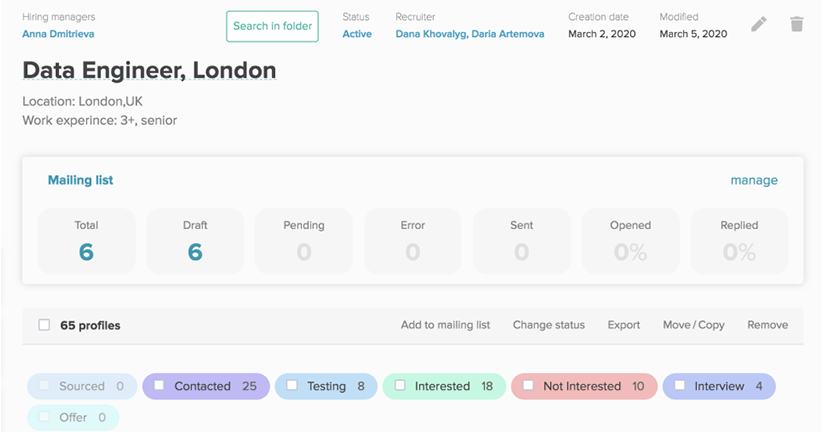
Task: Enable the Interview status checkbox
Action: (680, 386)
